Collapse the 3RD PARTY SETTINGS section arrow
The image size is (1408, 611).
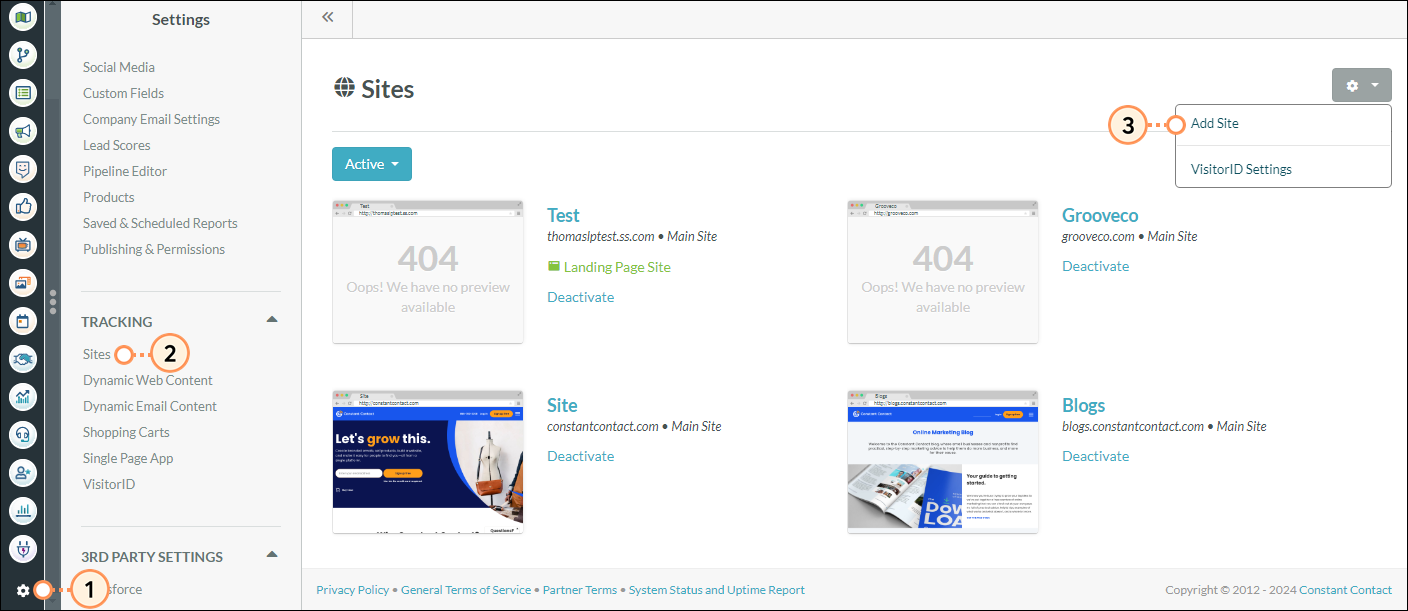[x=271, y=554]
